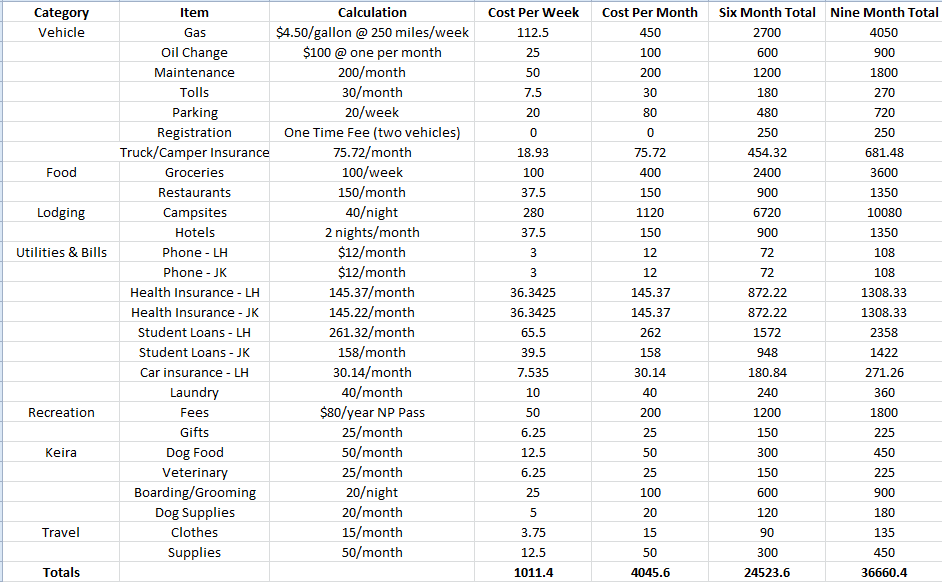
Task: Click the Nine Month Total column header
Action: (x=884, y=13)
